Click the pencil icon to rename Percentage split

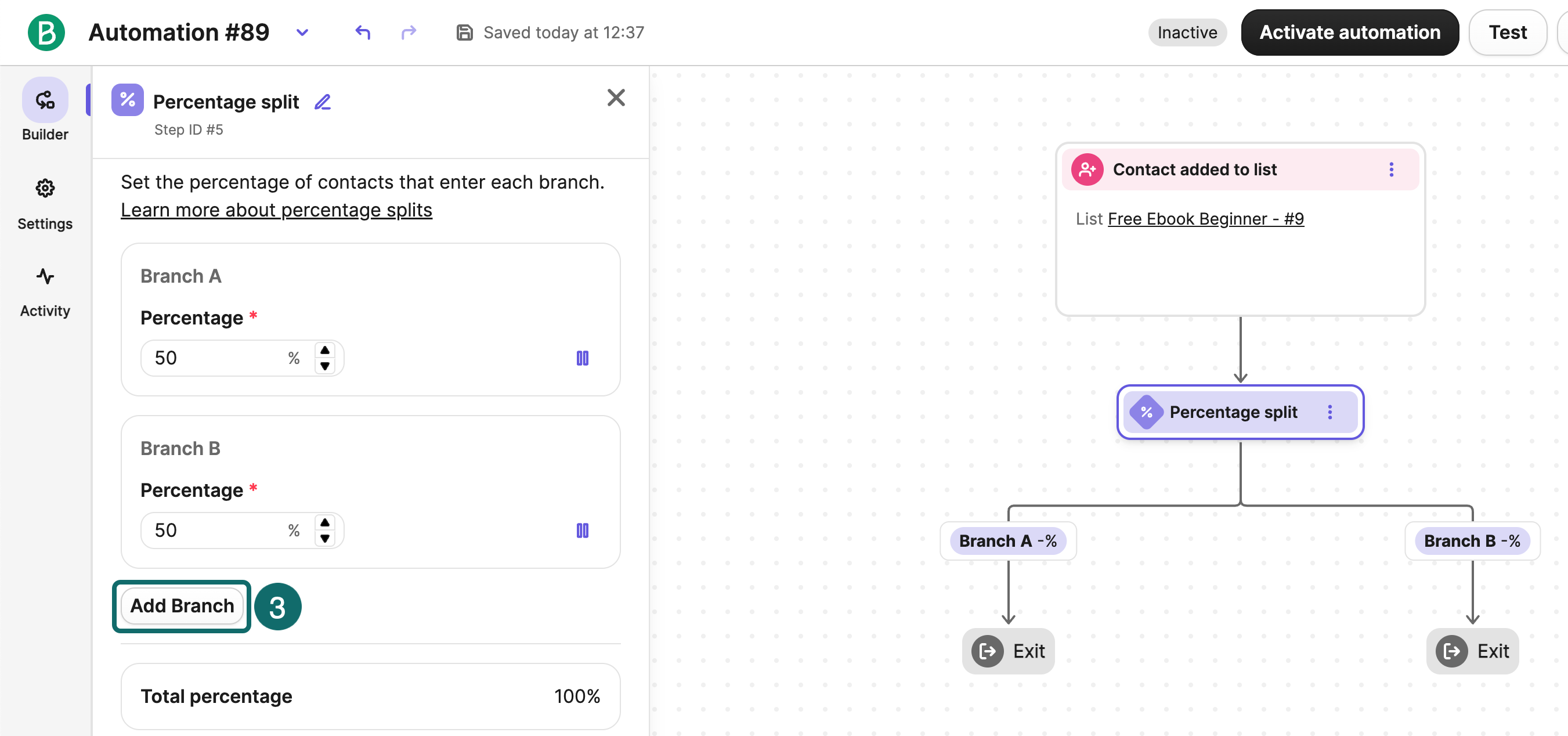322,102
